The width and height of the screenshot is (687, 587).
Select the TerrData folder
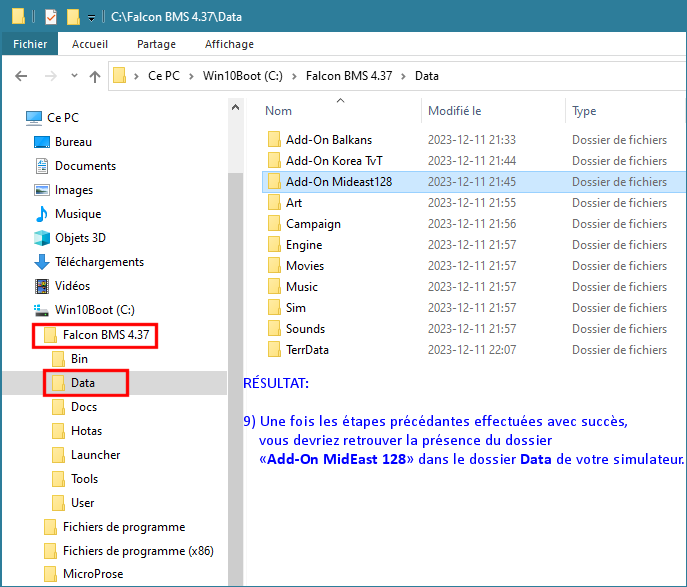coord(307,350)
